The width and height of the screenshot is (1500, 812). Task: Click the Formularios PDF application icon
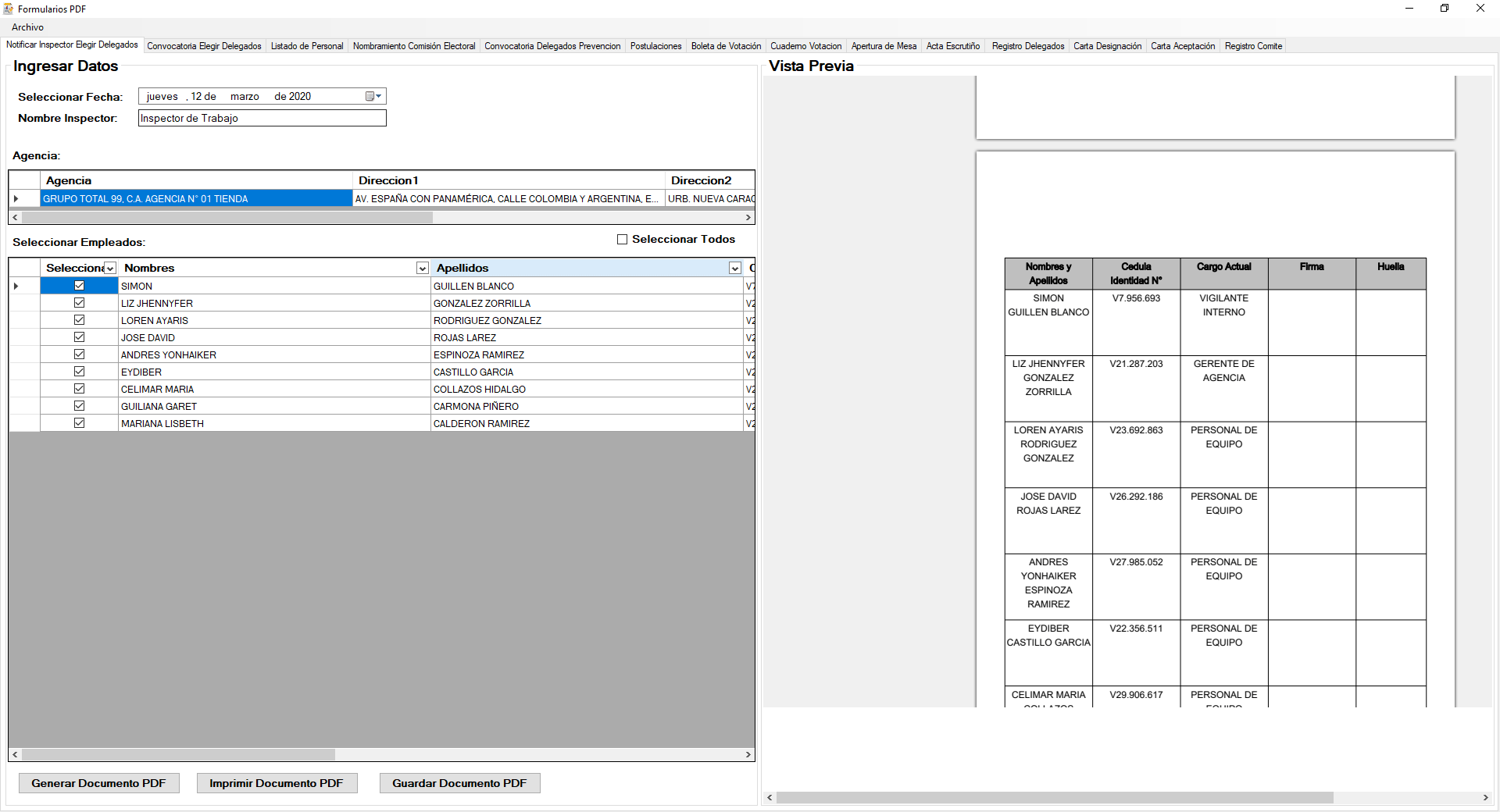8,9
